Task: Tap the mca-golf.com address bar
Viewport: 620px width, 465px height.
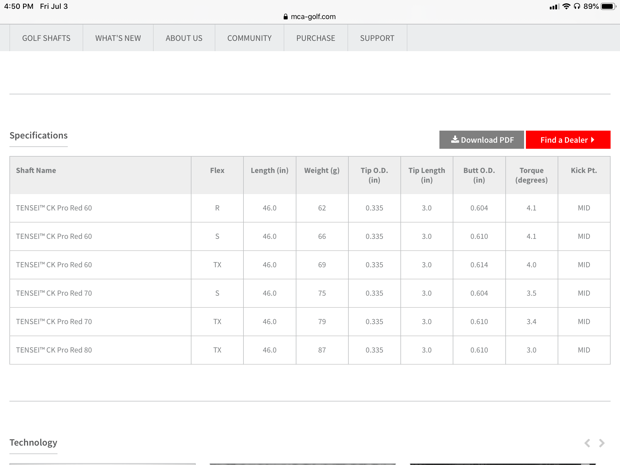Action: pos(310,16)
